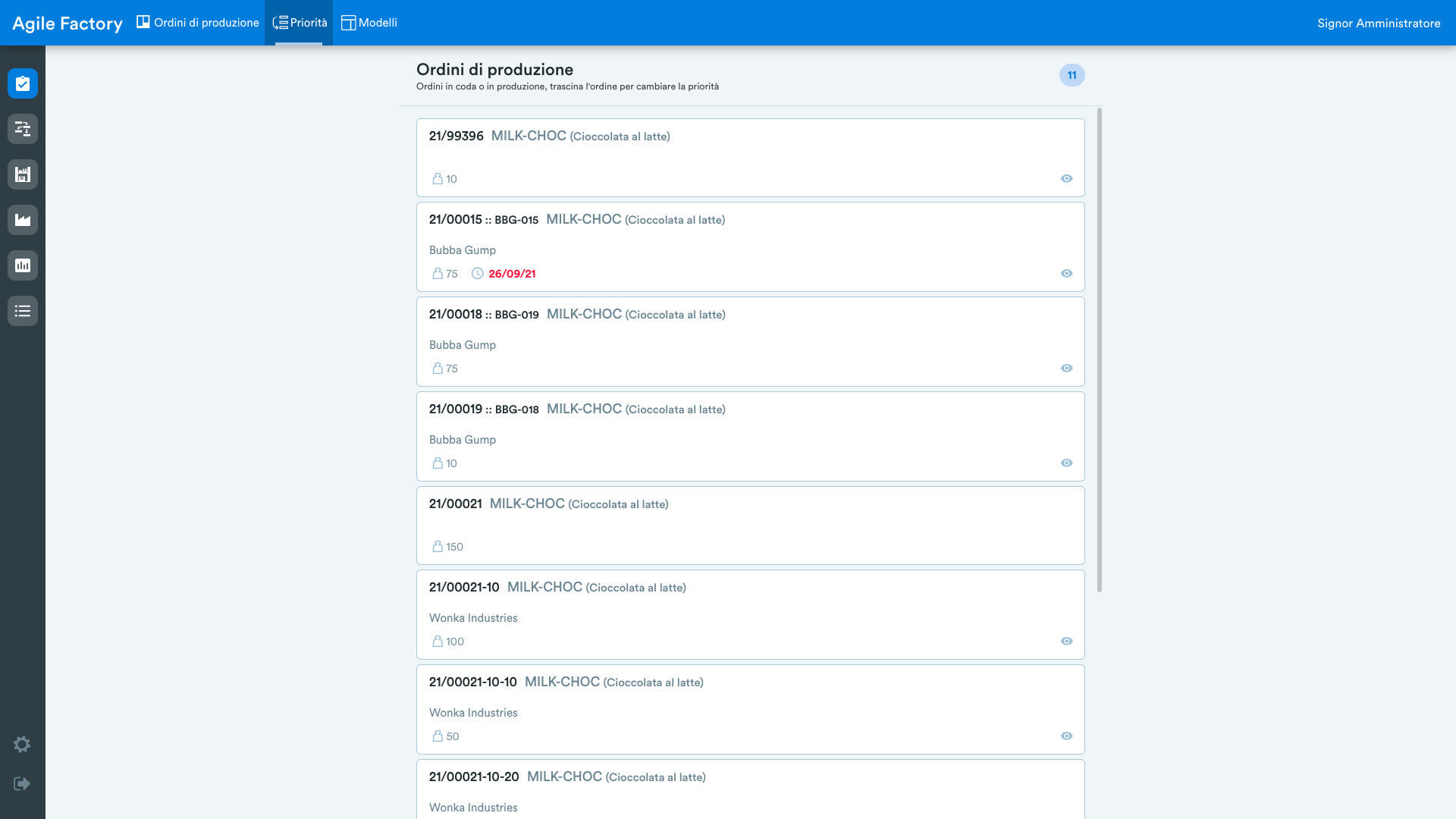This screenshot has width=1456, height=819.
Task: Switch to Ordini di produzione tab
Action: pyautogui.click(x=198, y=23)
